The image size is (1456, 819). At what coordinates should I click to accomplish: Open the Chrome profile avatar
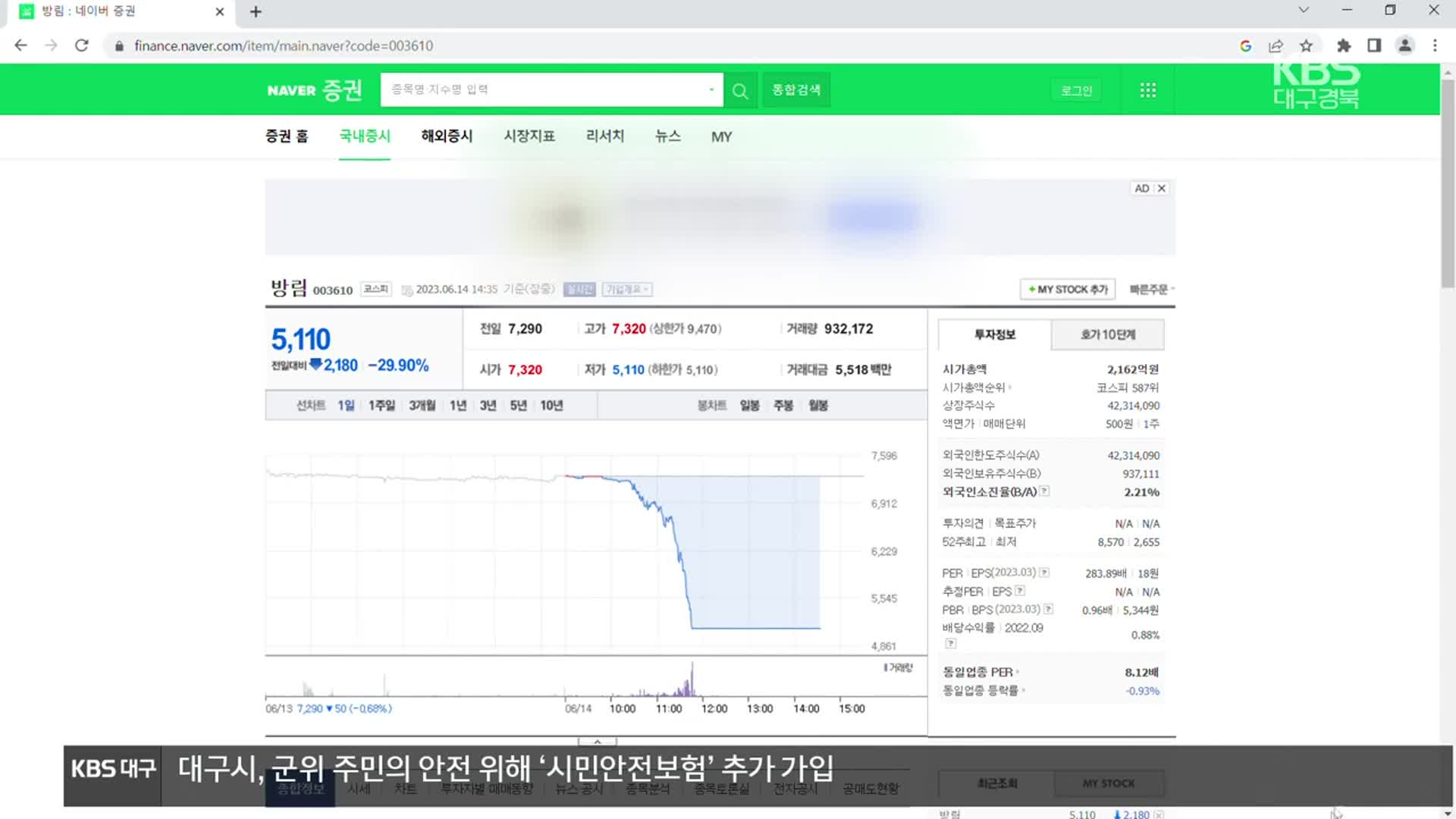coord(1404,45)
